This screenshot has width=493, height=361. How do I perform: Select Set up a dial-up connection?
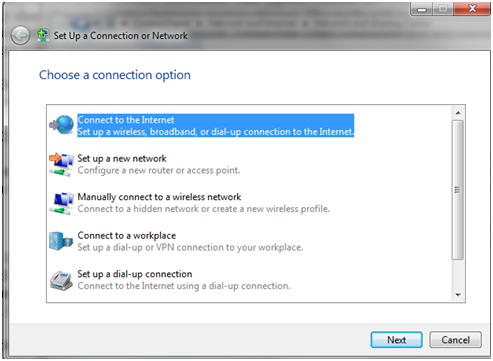pos(184,280)
